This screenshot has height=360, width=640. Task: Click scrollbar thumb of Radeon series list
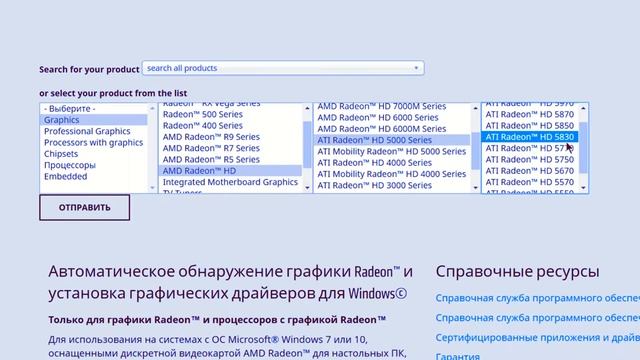coord(307,144)
